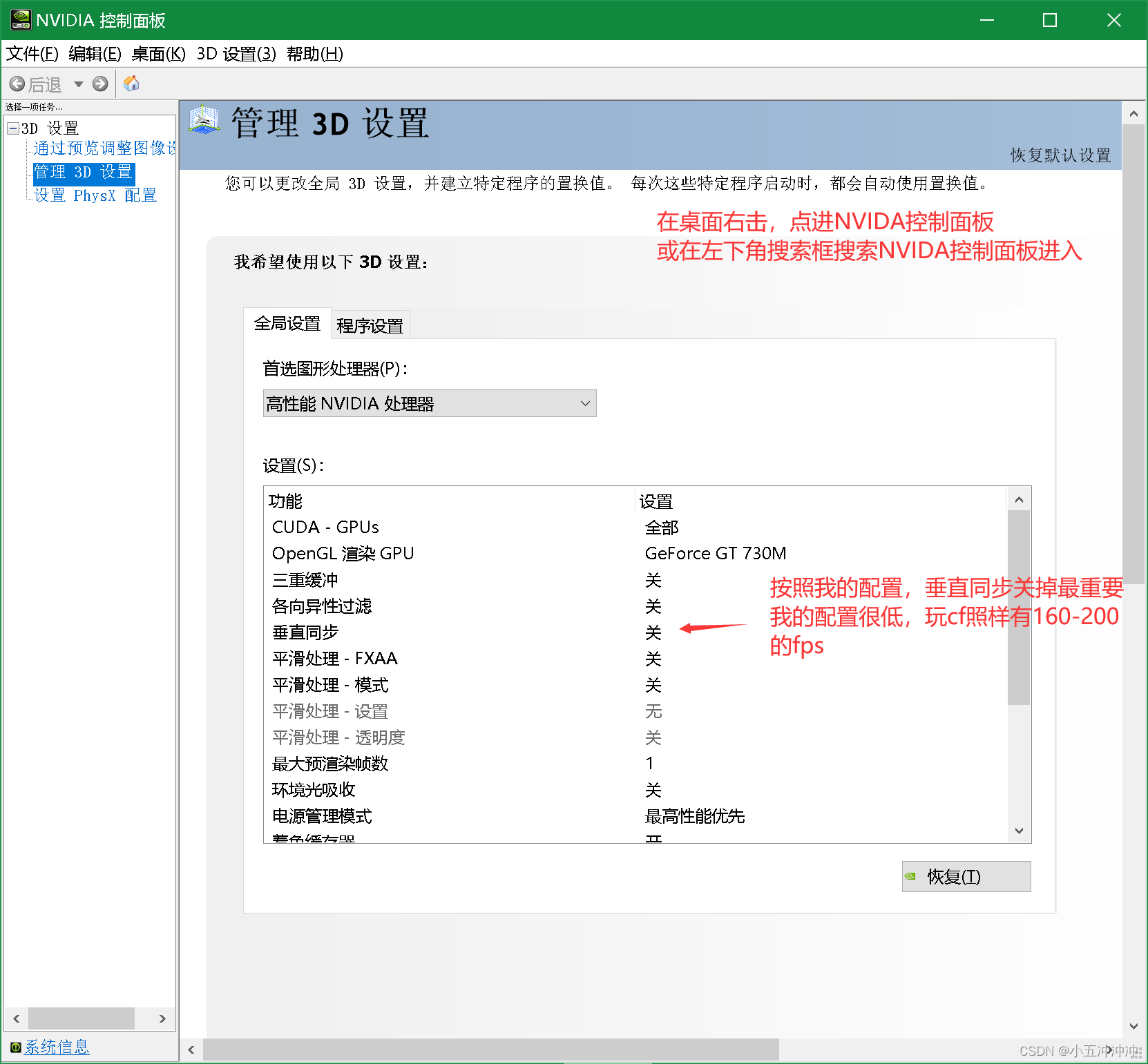Select the 三重缓冲 setting row
Viewport: 1148px width, 1064px height.
pyautogui.click(x=635, y=580)
